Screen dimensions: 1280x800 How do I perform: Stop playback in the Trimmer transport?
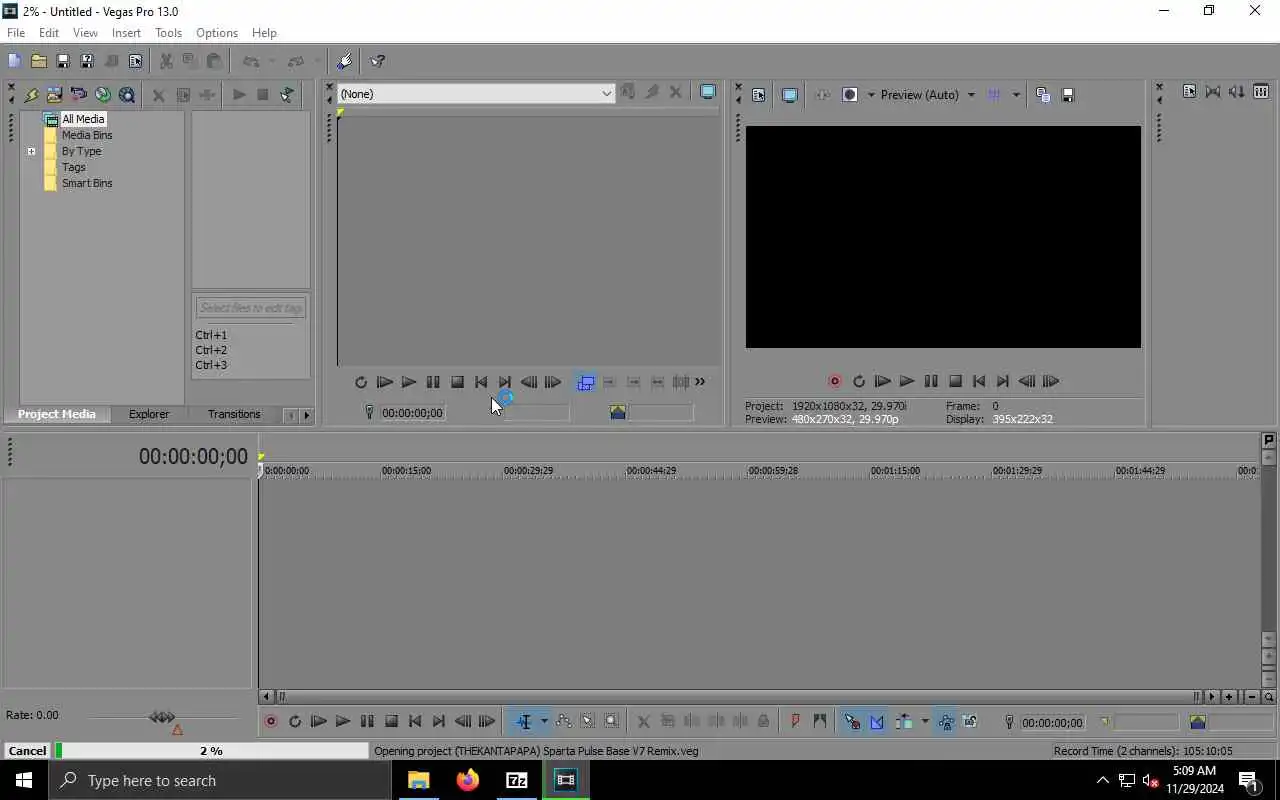click(457, 382)
